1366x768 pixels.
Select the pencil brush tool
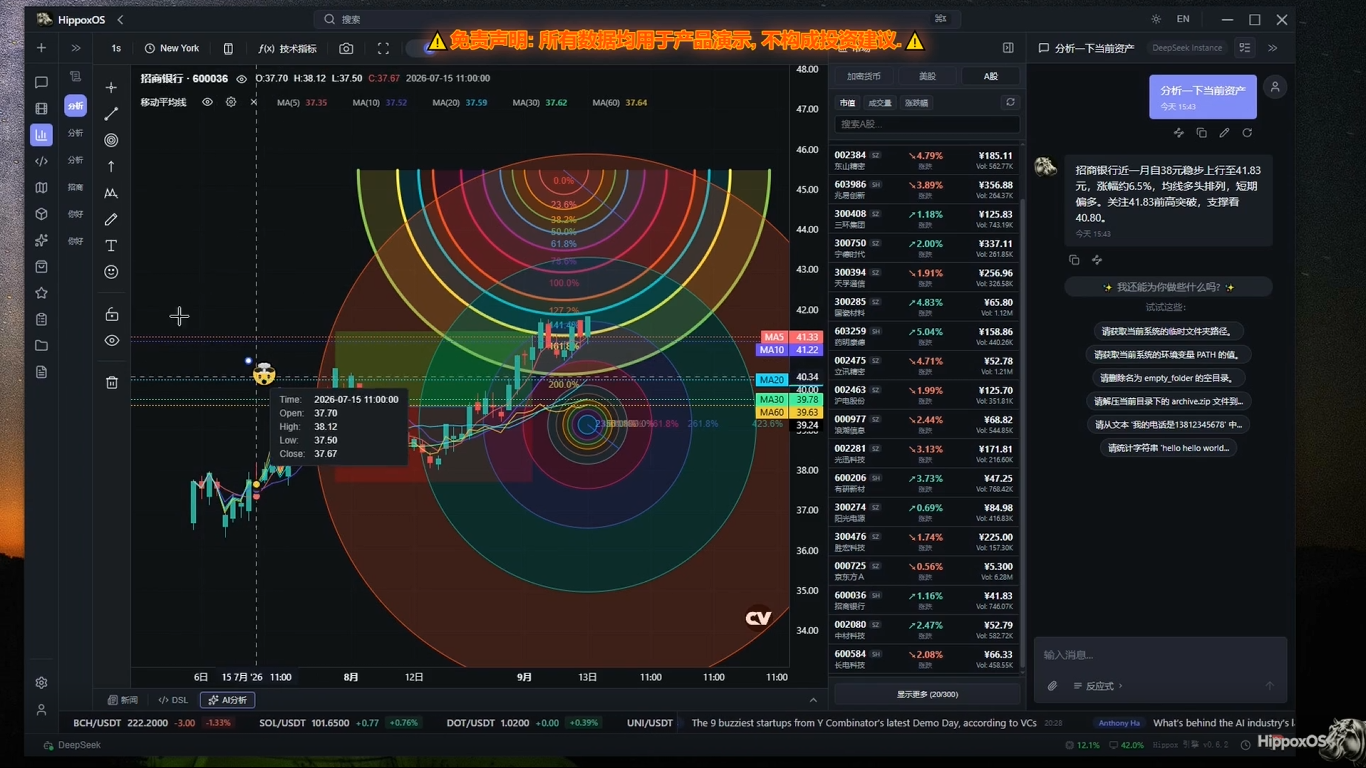click(111, 219)
